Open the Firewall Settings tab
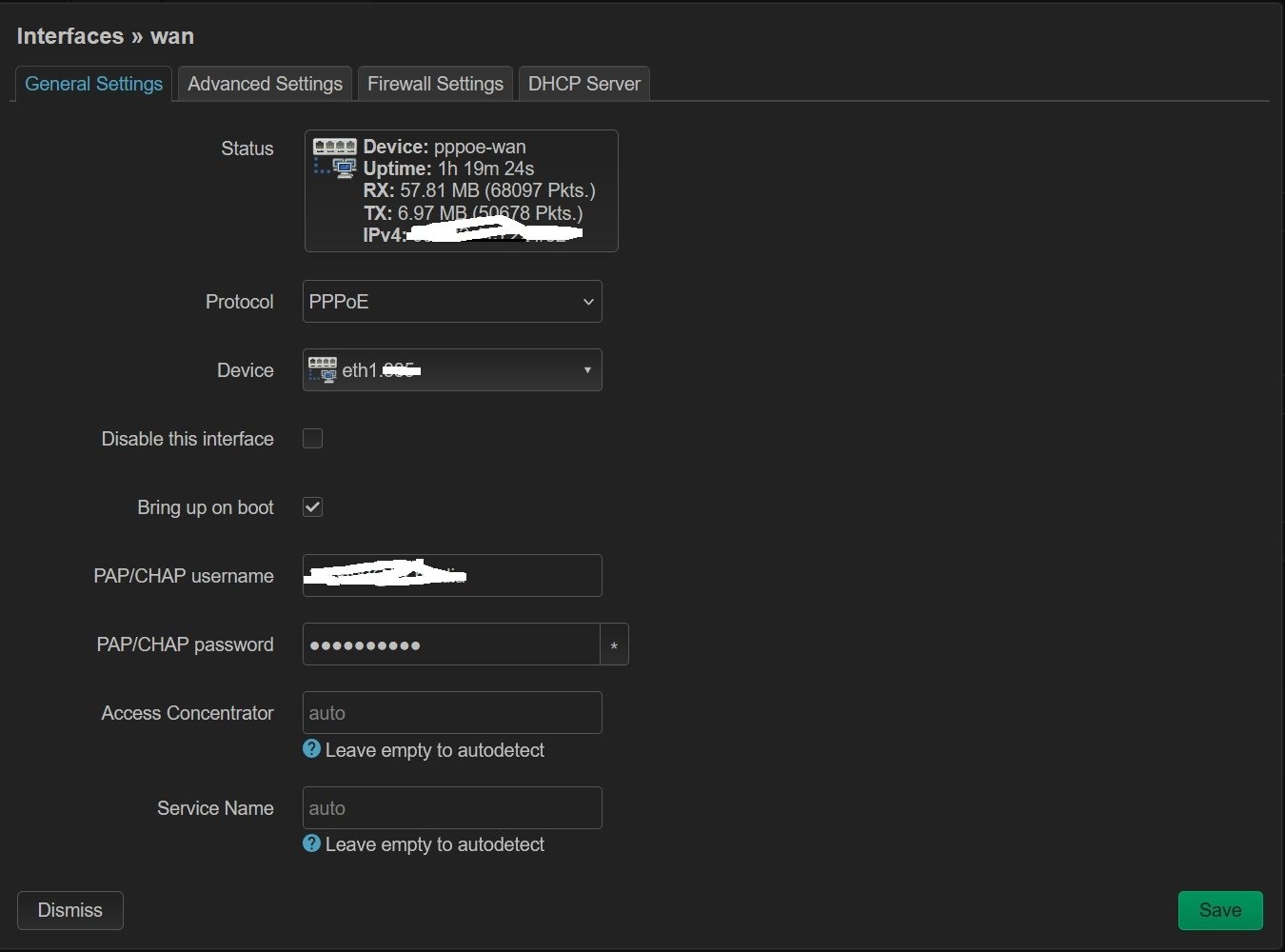 pos(435,84)
